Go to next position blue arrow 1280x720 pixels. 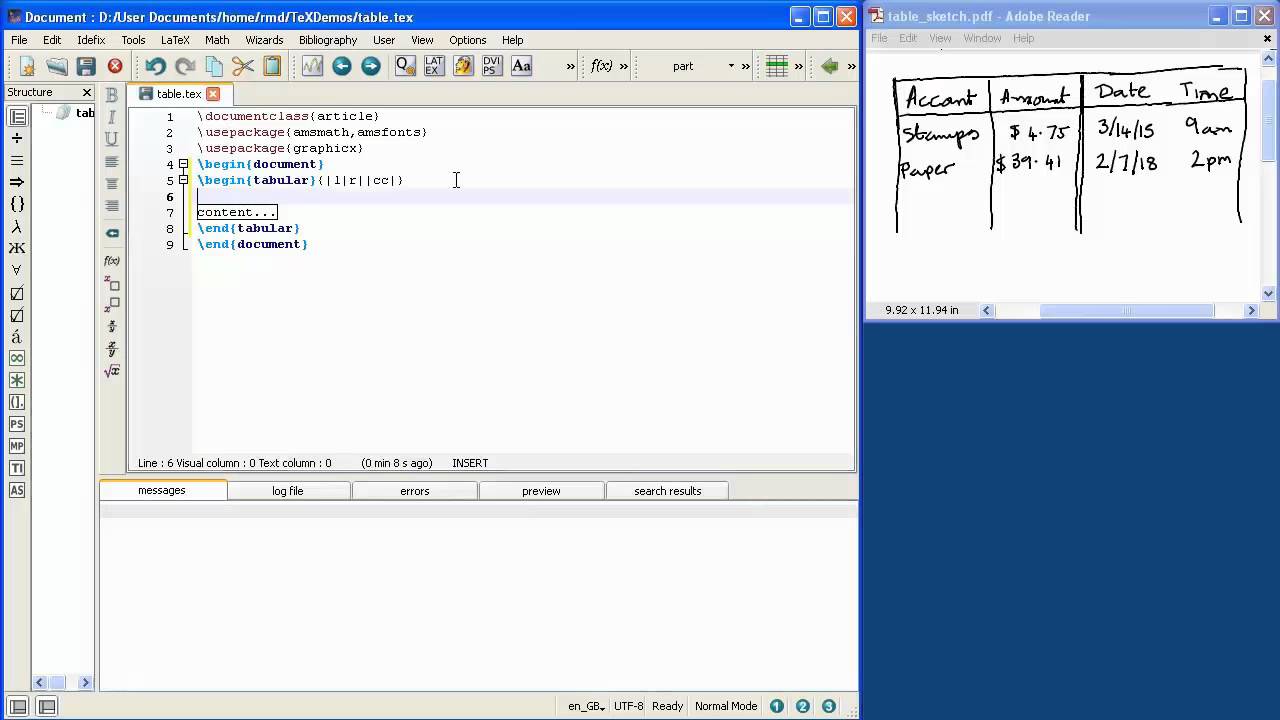tap(371, 66)
